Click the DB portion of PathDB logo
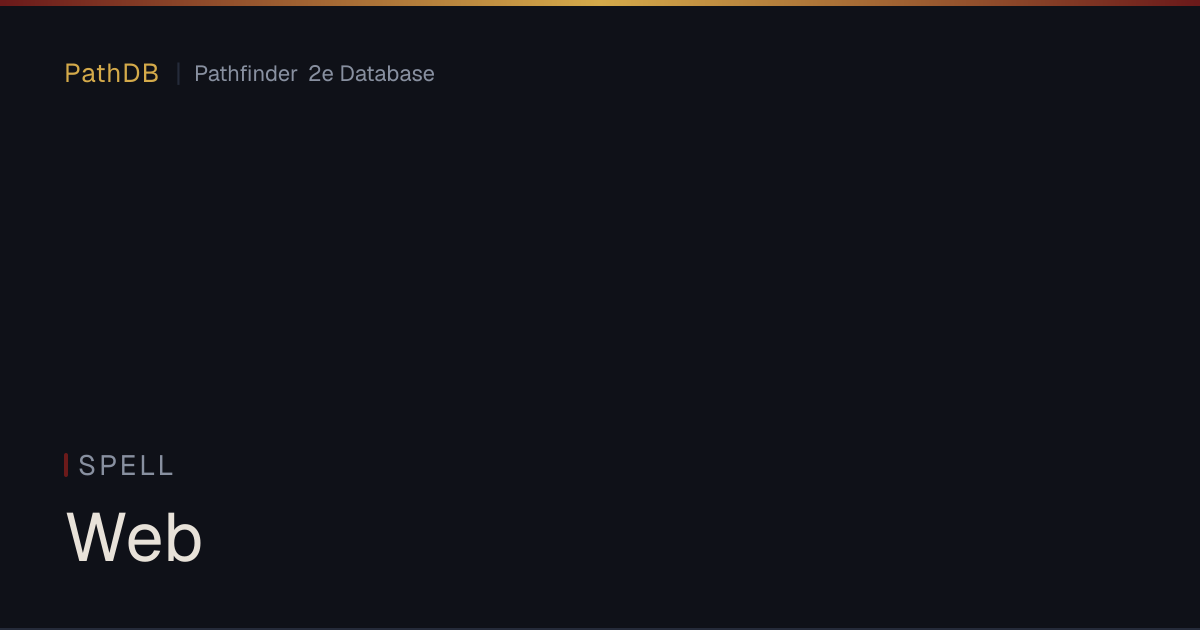The width and height of the screenshot is (1200, 630). click(x=141, y=73)
